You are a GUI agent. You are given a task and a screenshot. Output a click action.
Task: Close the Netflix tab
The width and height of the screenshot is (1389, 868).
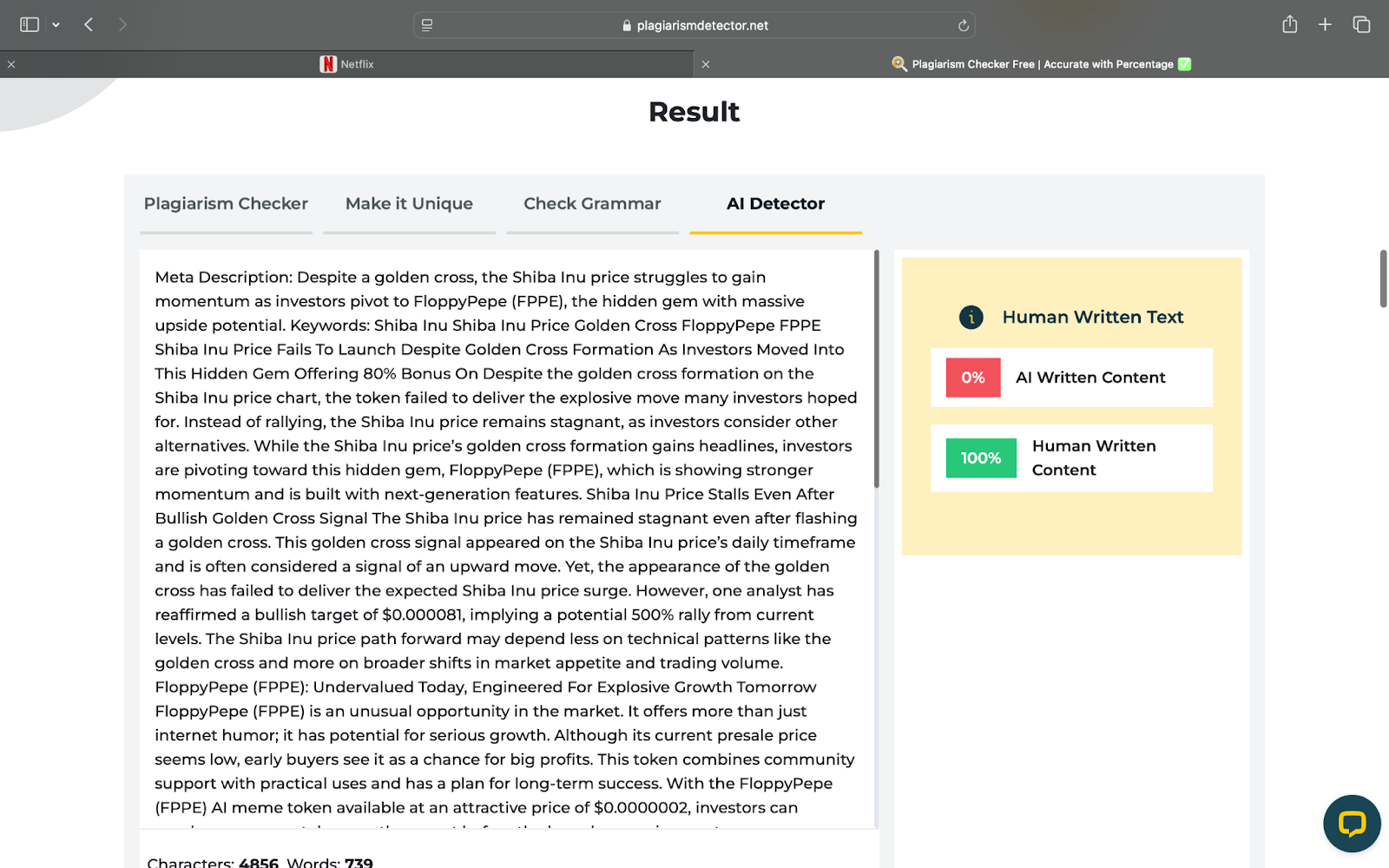11,64
